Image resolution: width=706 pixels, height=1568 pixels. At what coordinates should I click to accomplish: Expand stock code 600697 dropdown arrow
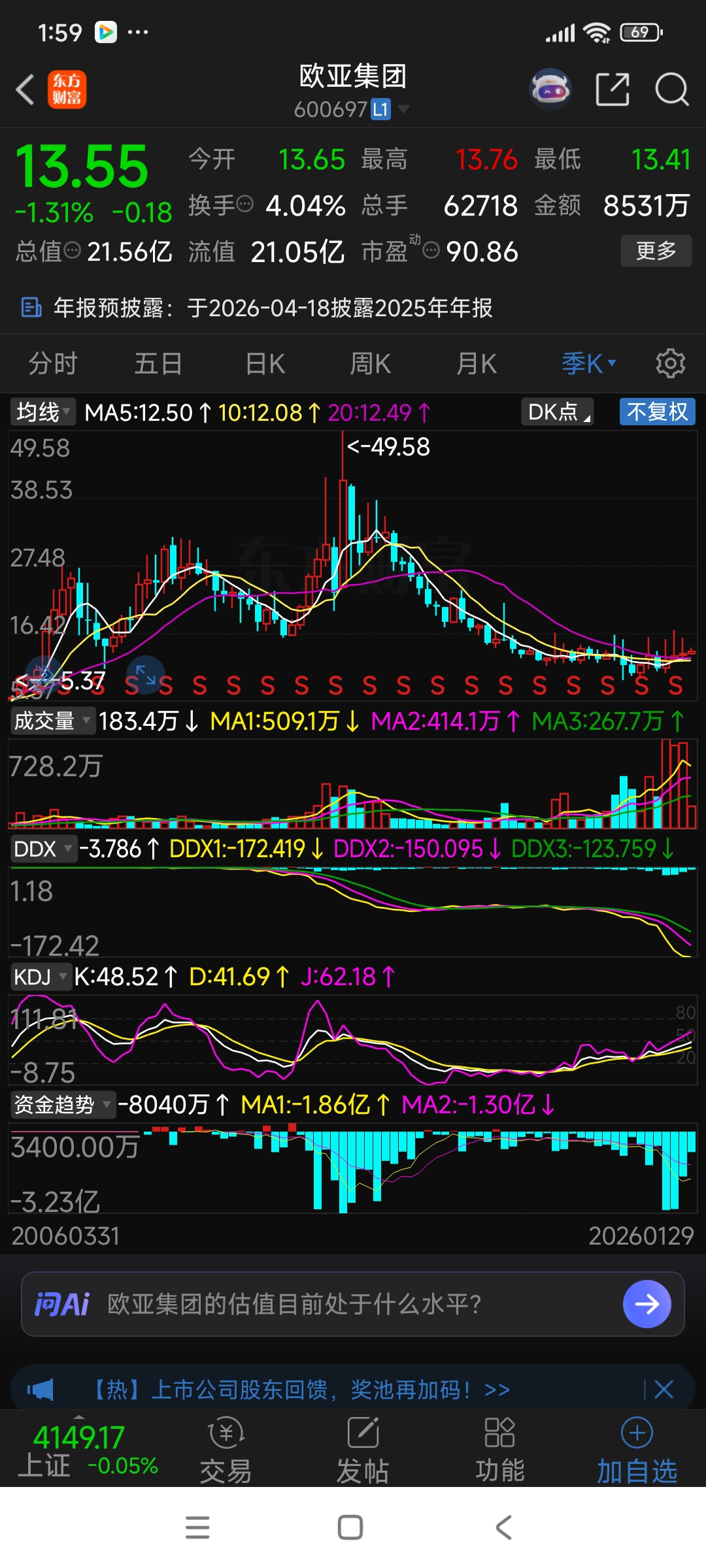coord(404,108)
